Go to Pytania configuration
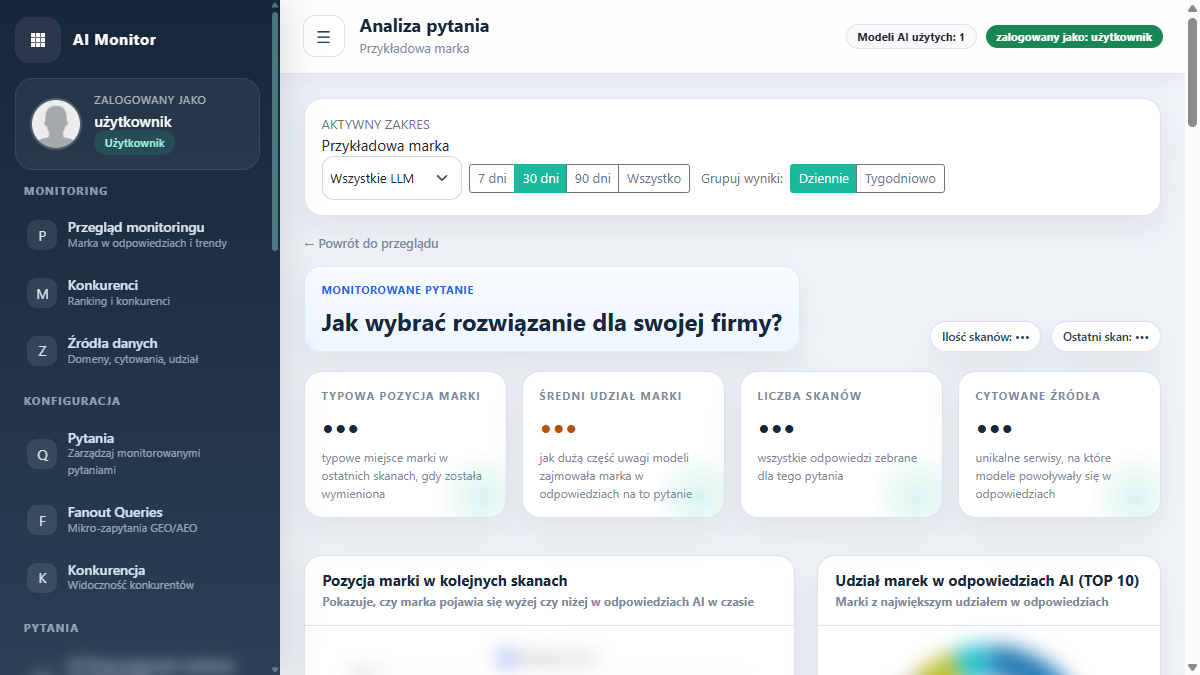 click(x=140, y=453)
